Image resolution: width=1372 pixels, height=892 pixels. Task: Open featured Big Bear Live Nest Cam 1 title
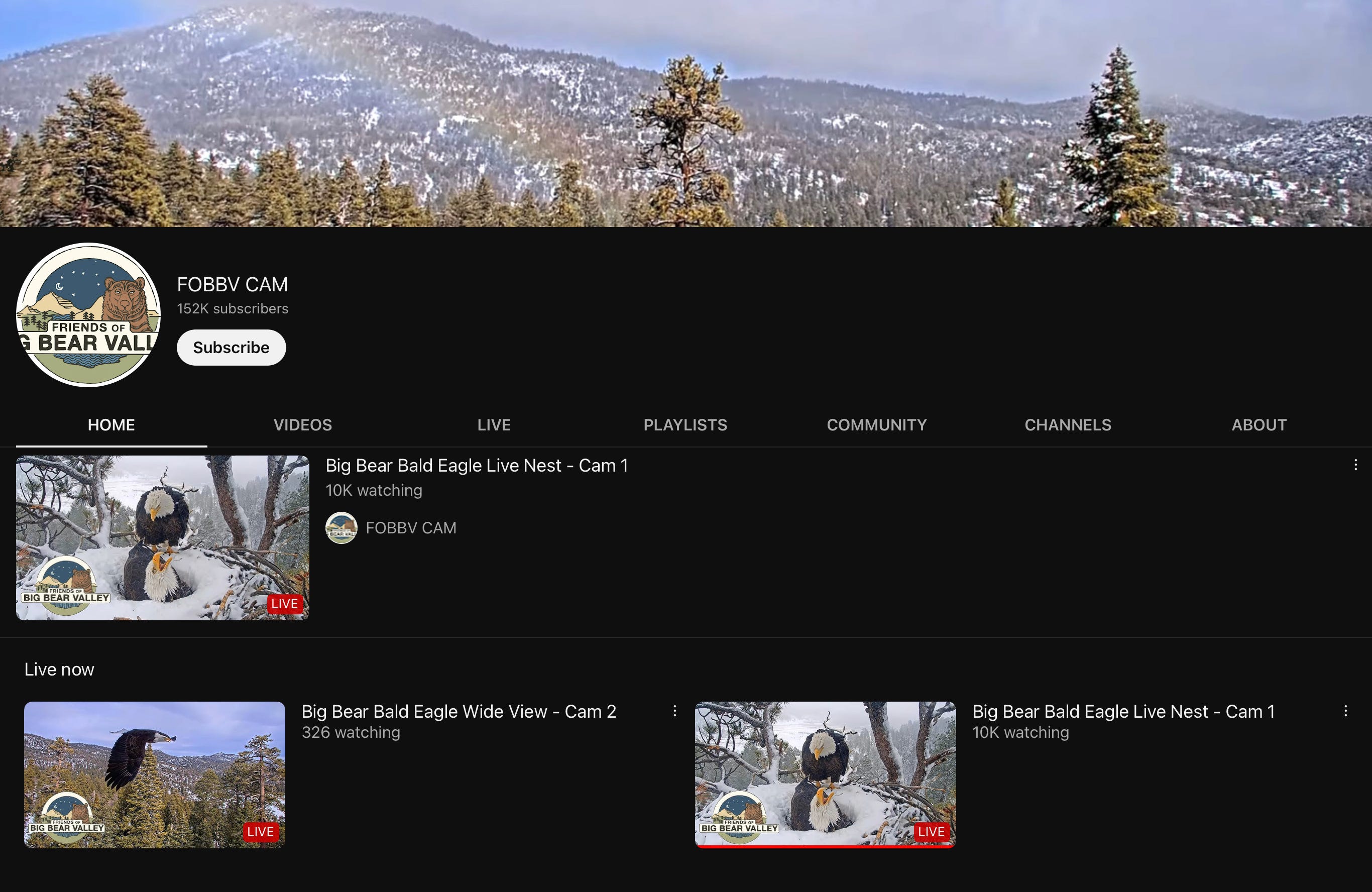coord(477,466)
